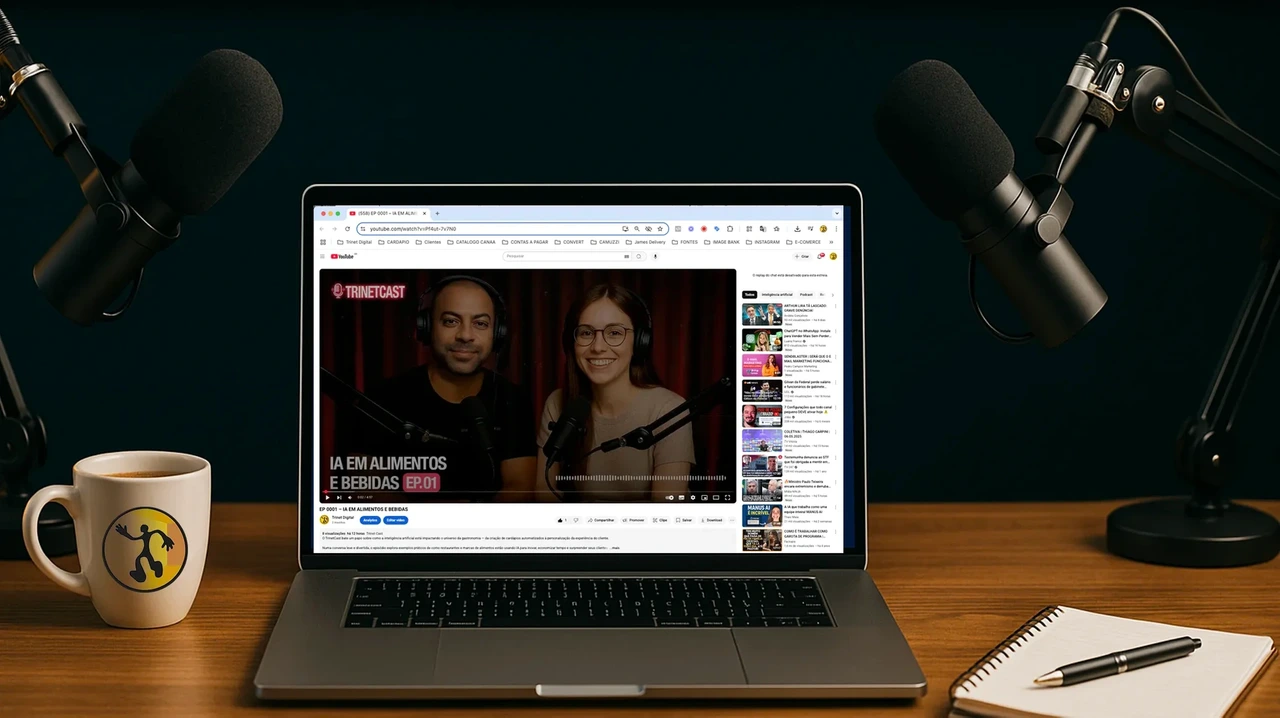Open the CONTAS A PAGAR bookmark folder
The height and width of the screenshot is (718, 1280).
[x=525, y=242]
